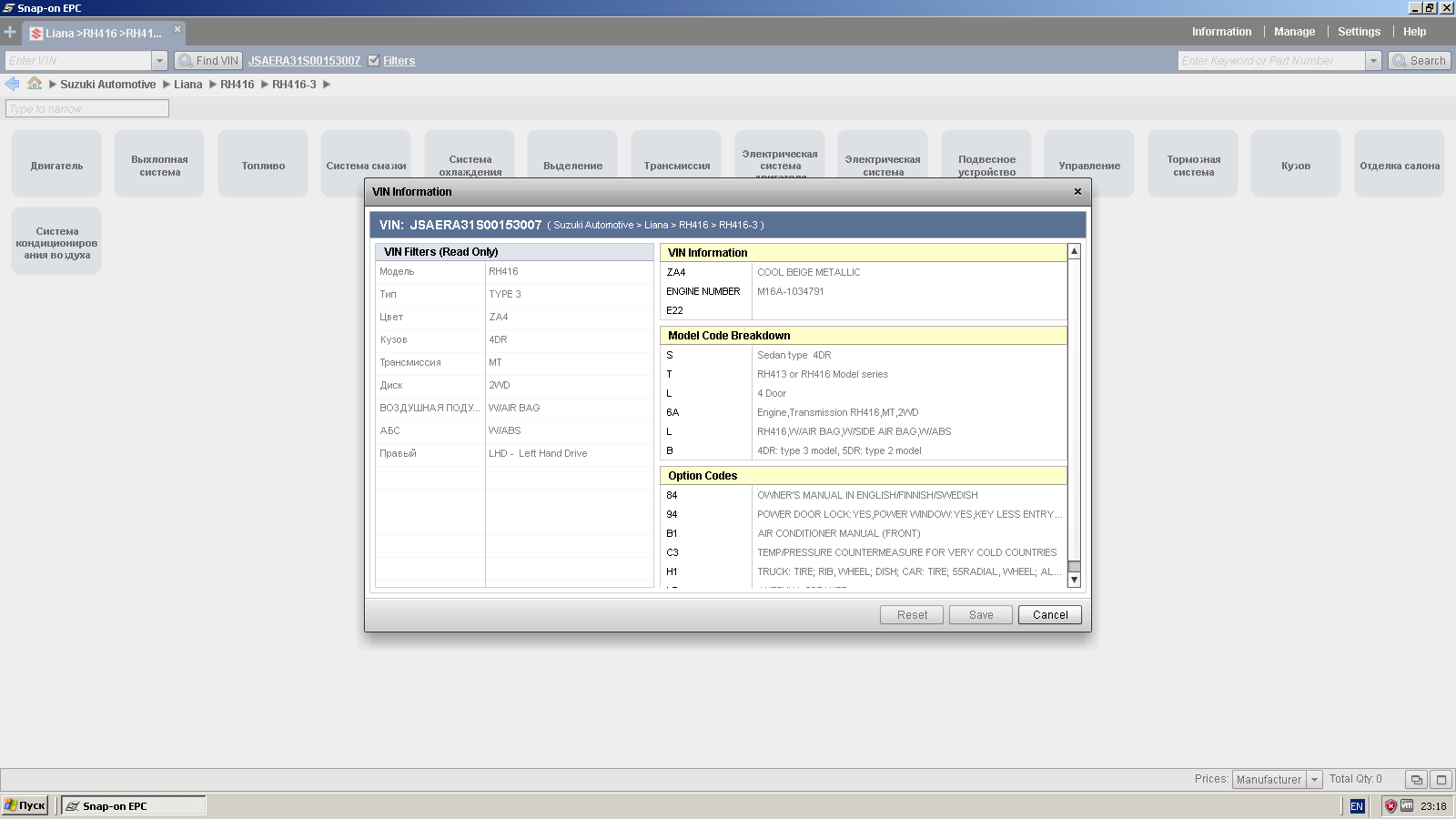Open the Prices Manufacturer dropdown
The height and width of the screenshot is (819, 1456).
tap(1314, 779)
